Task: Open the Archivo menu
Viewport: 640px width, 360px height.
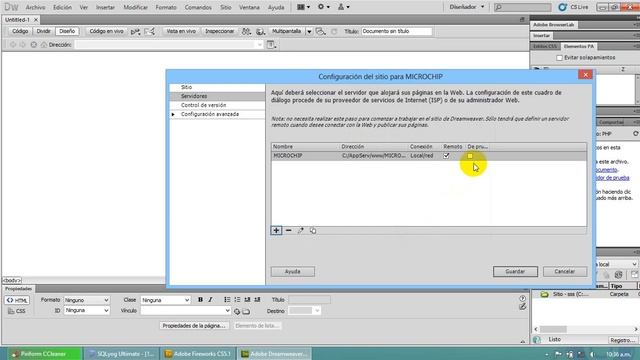Action: click(x=35, y=7)
